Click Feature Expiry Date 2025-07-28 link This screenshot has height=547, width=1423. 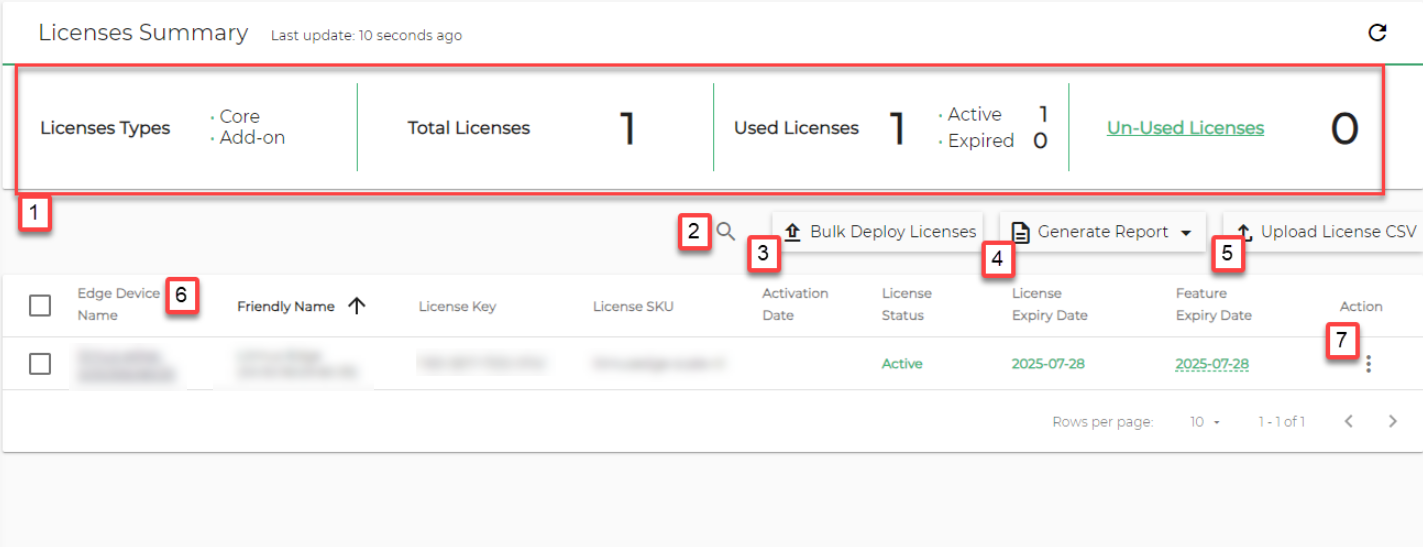tap(1212, 364)
